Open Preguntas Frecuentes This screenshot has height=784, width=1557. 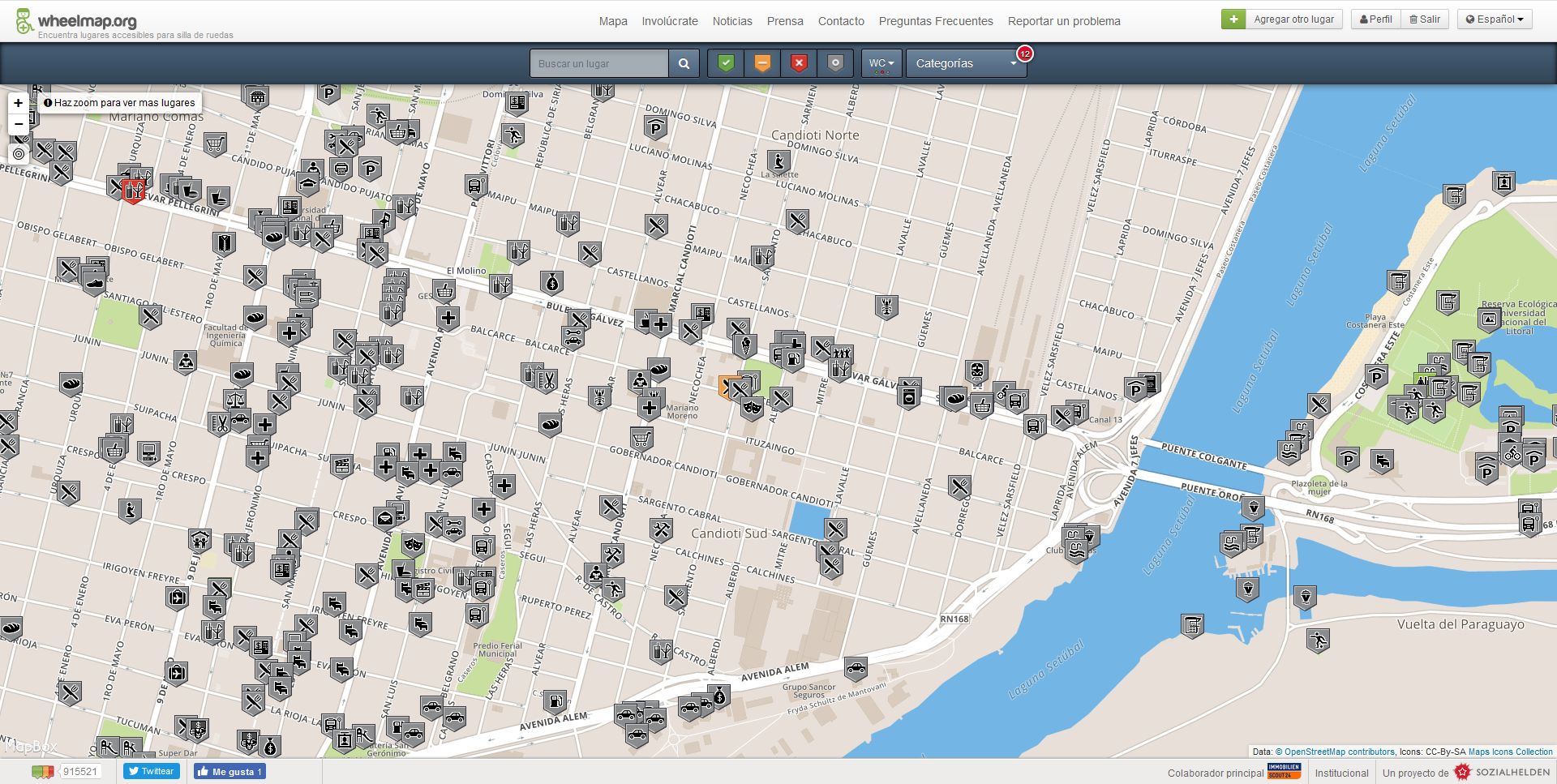click(x=936, y=21)
